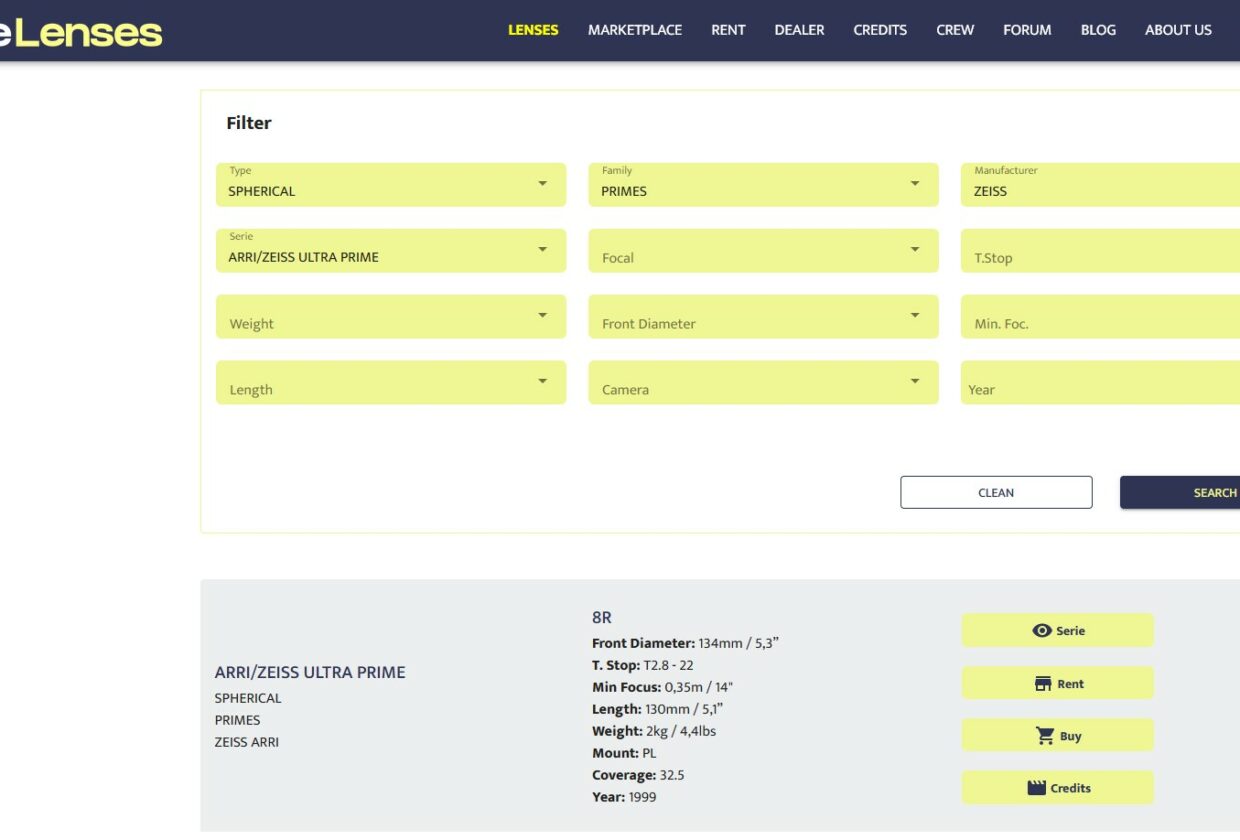This screenshot has height=840, width=1240.
Task: Click the Front Diameter 134mm value
Action: pyautogui.click(x=738, y=643)
